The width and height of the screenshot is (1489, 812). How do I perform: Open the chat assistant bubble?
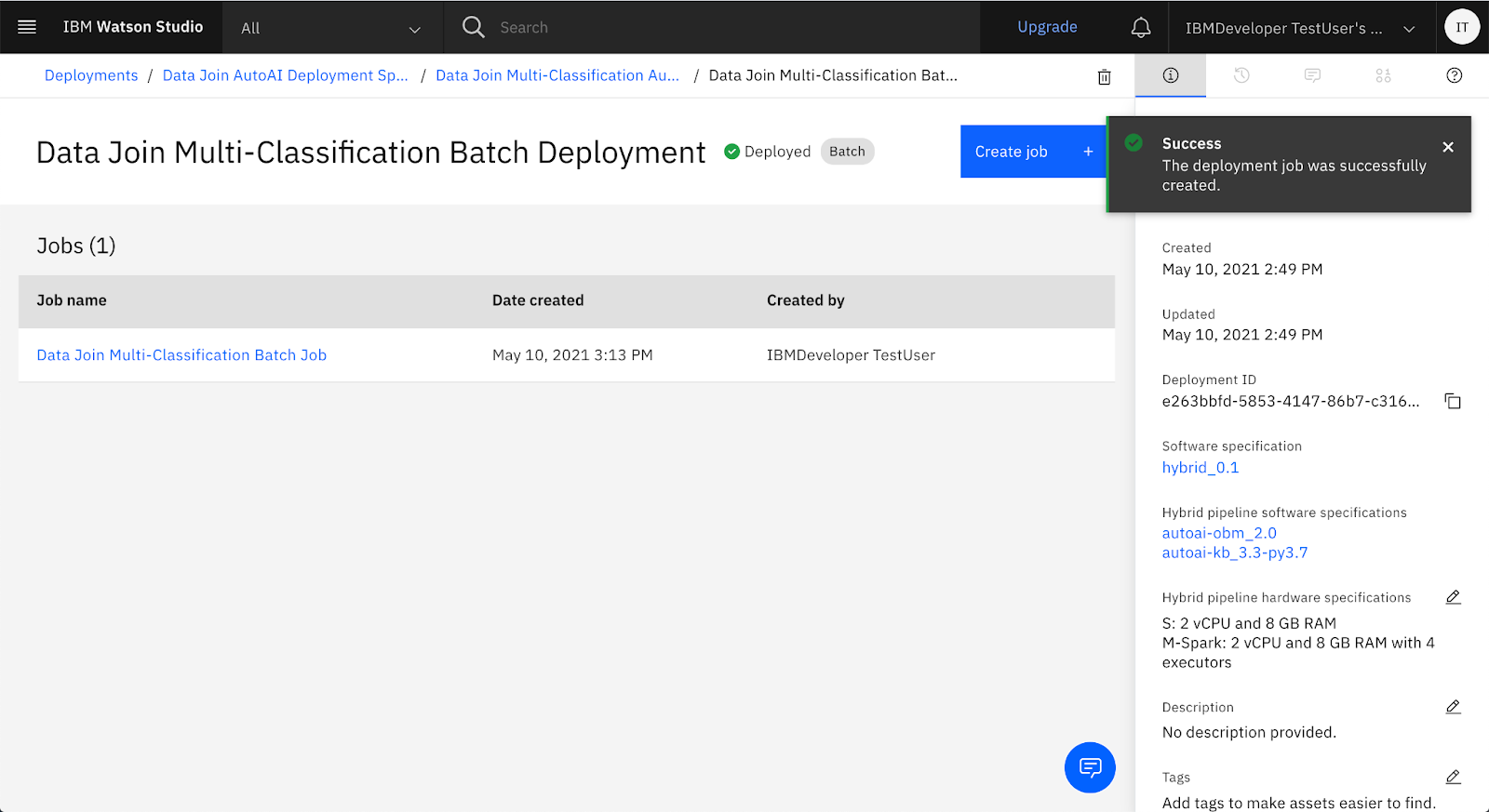[1089, 767]
